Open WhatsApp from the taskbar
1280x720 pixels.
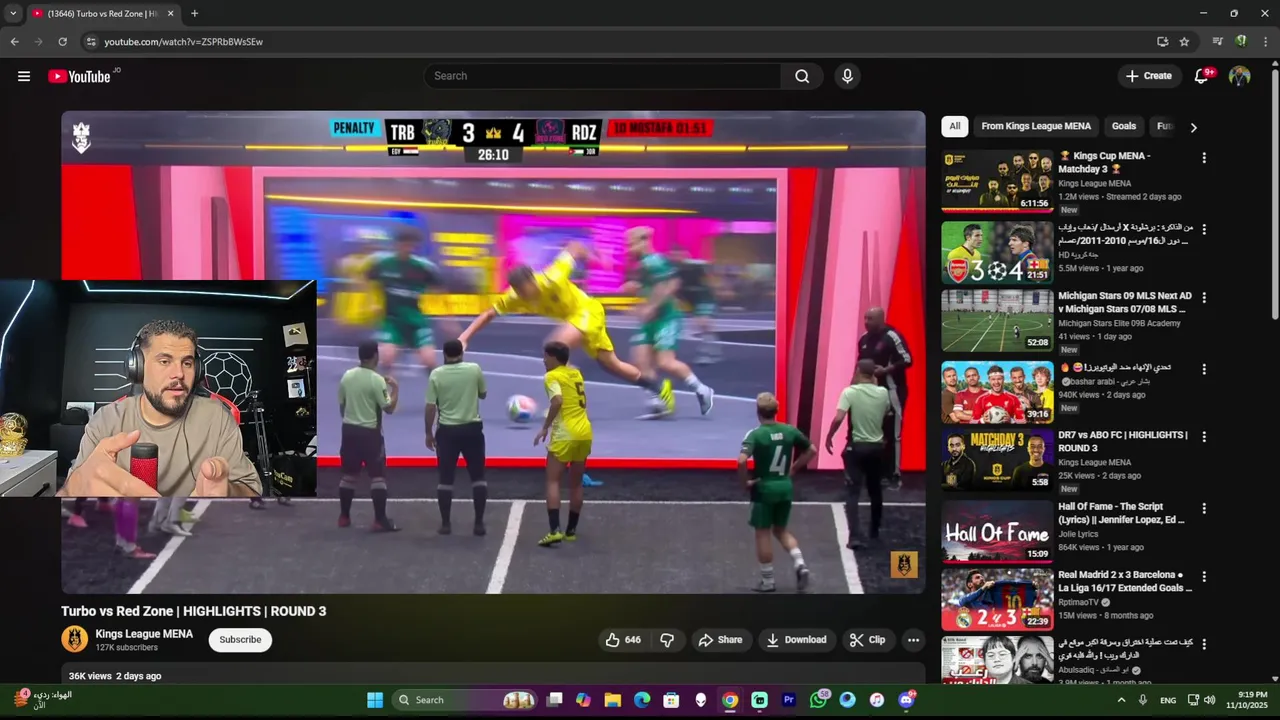click(x=819, y=700)
